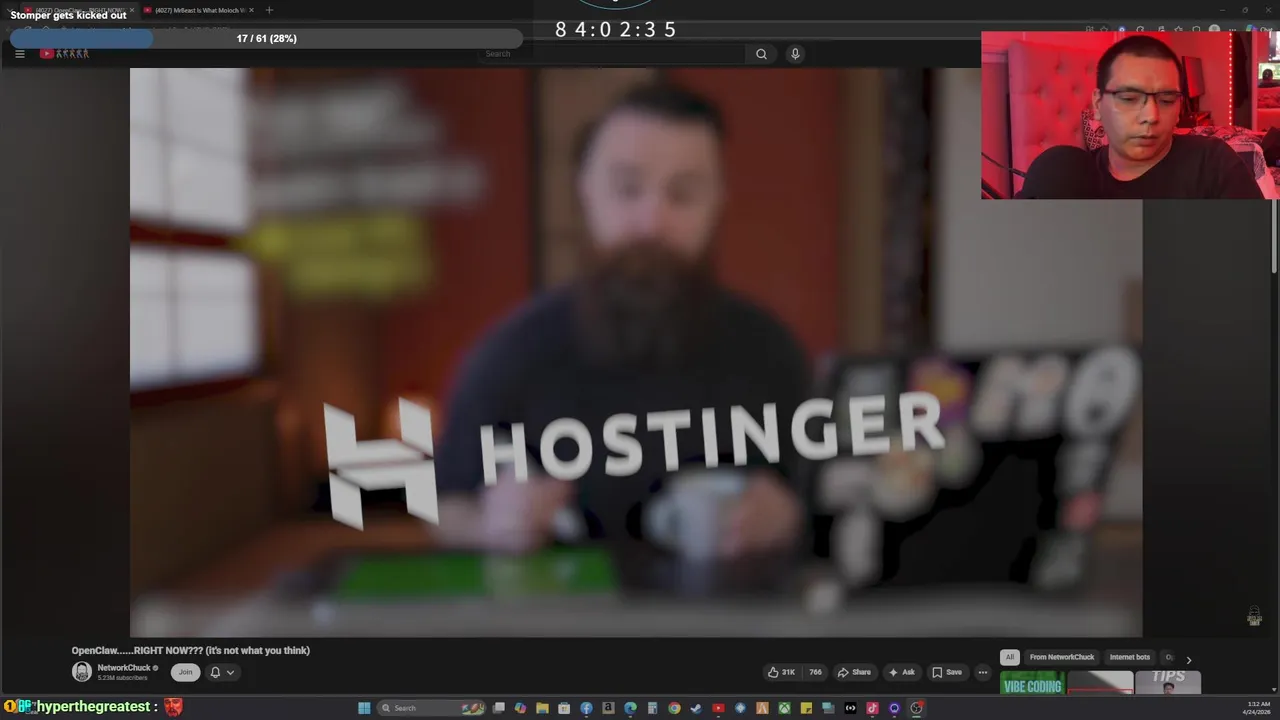Filter suggestions by From NetworkChuck chip
This screenshot has height=720, width=1280.
click(1062, 657)
